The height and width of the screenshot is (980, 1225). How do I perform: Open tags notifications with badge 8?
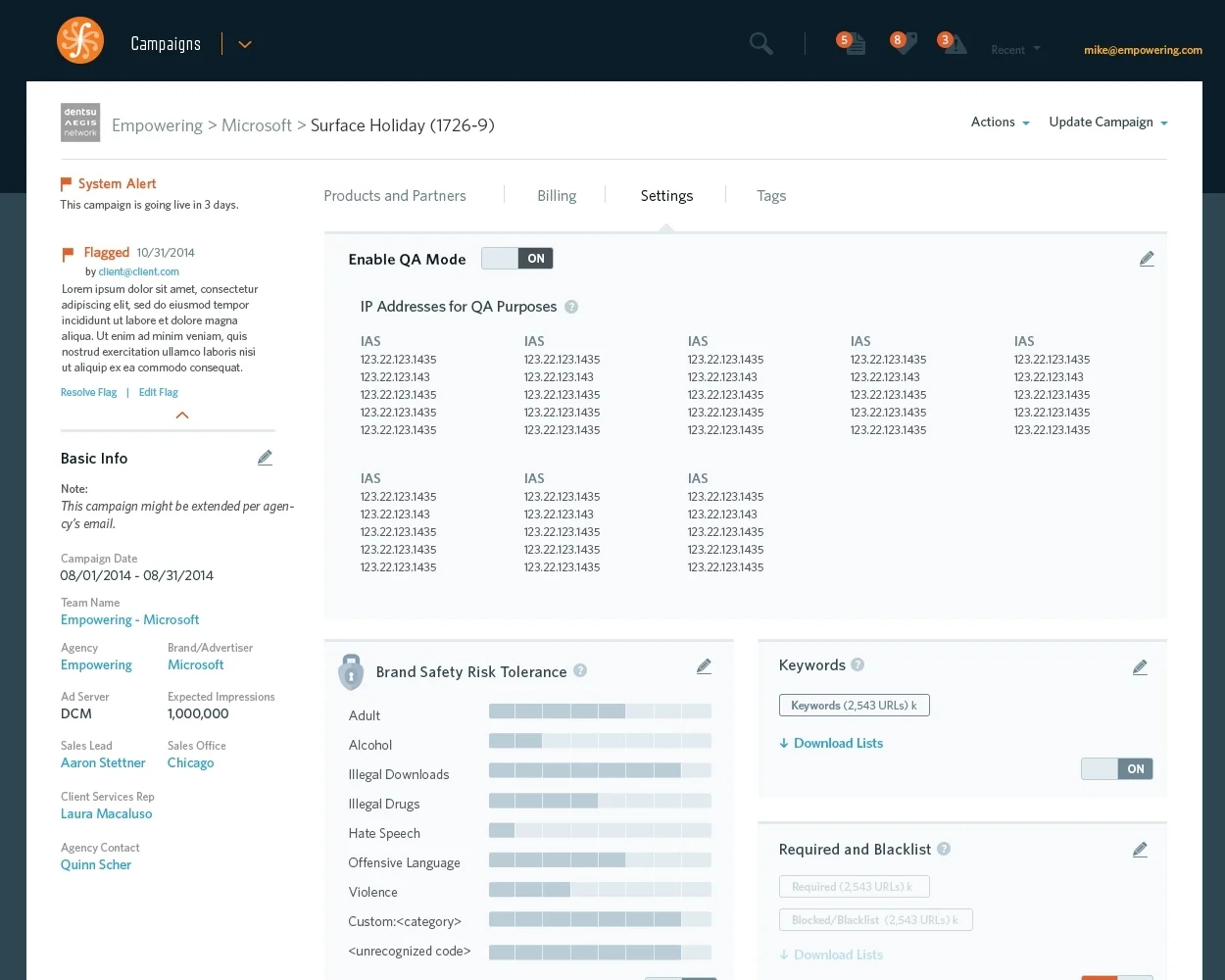(x=904, y=42)
